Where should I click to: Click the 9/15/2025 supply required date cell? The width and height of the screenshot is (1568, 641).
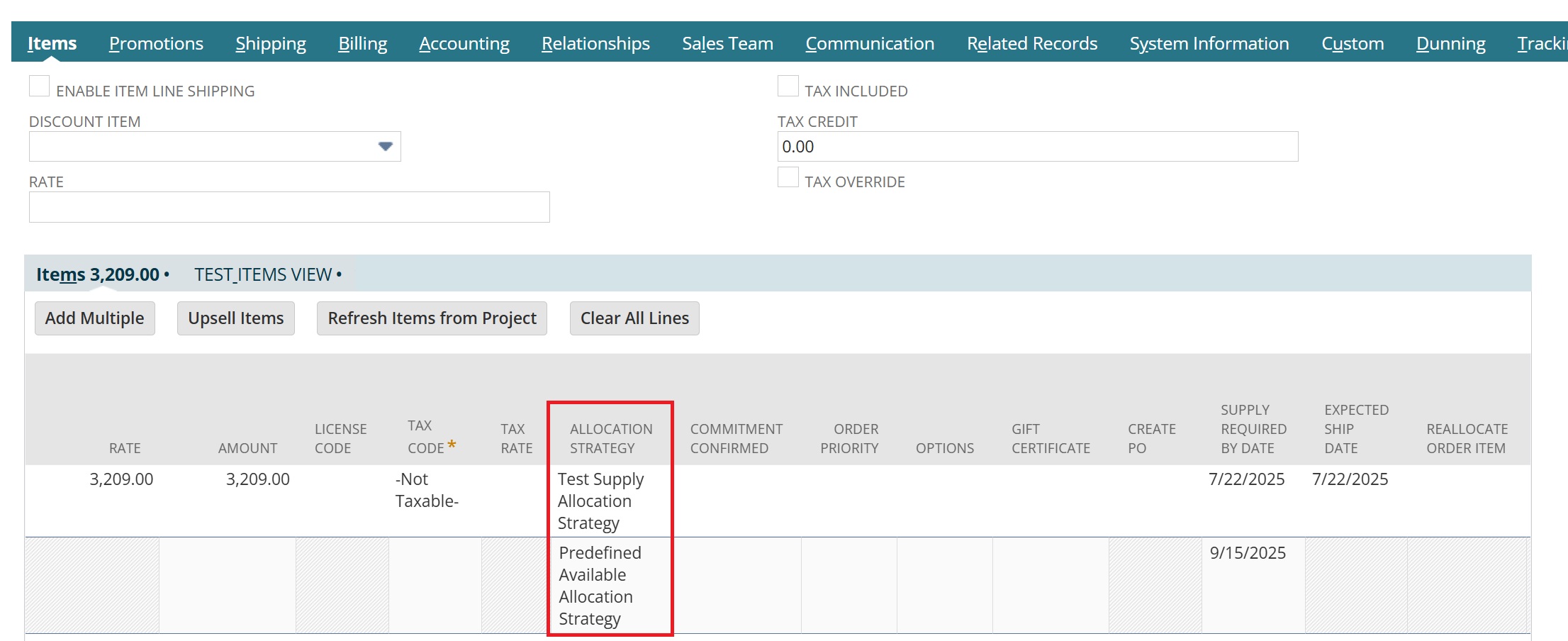1248,553
